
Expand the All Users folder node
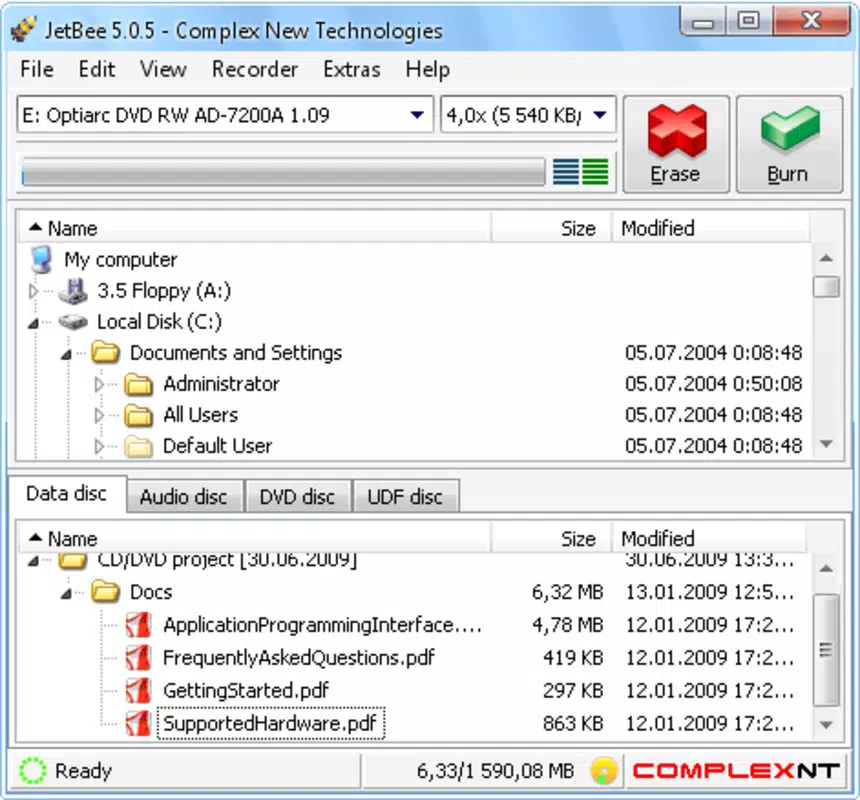pyautogui.click(x=99, y=416)
